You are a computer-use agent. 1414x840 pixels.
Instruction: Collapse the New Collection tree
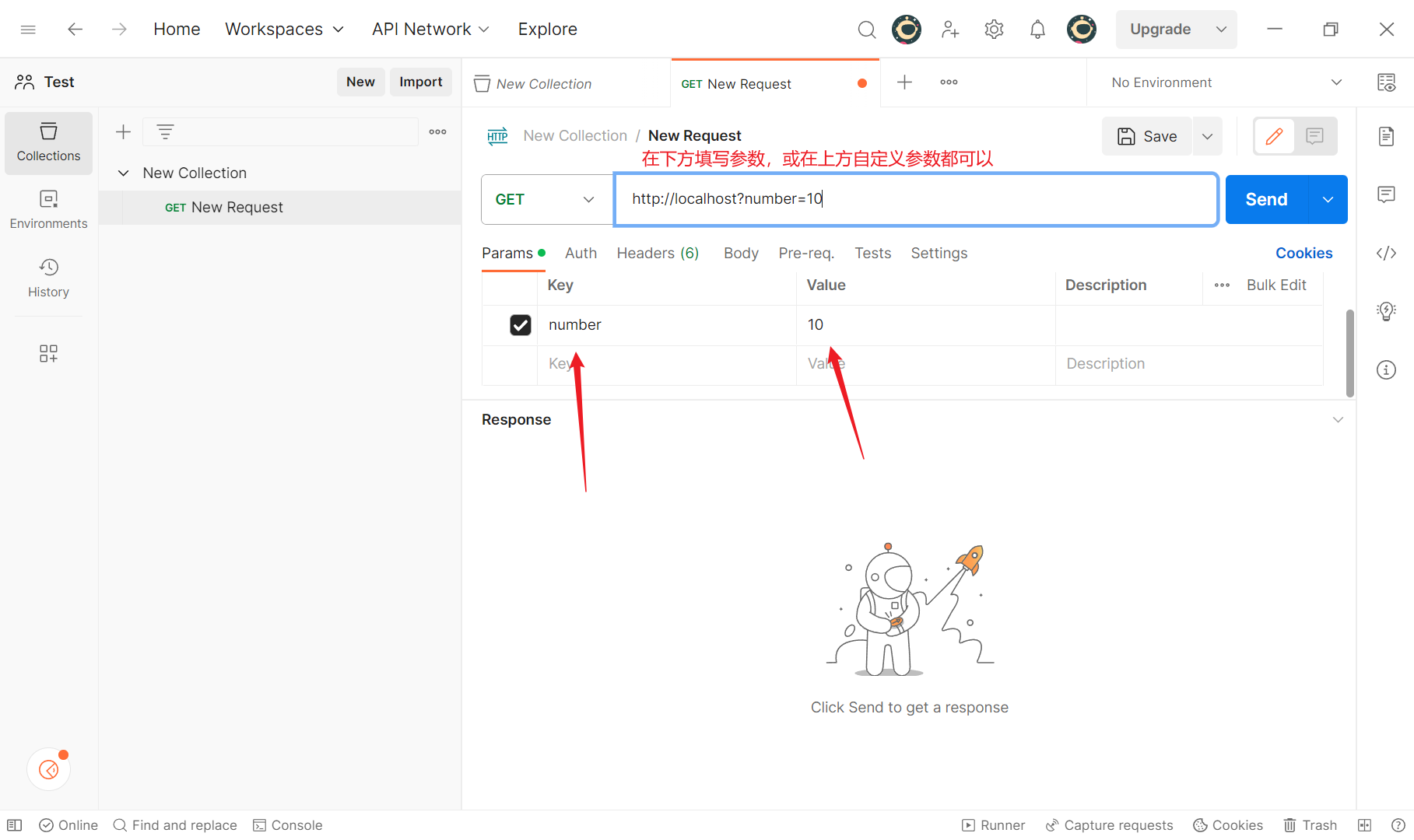tap(123, 173)
